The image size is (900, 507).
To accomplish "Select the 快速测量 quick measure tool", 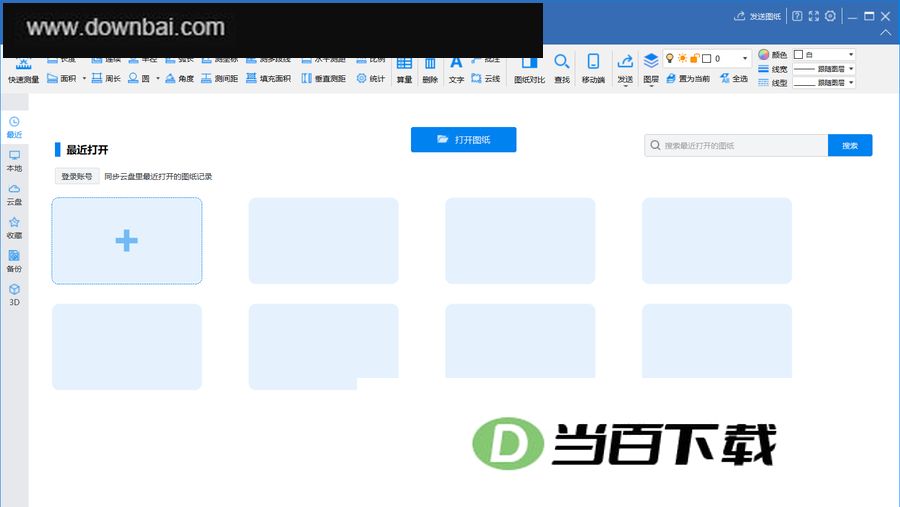I will coord(24,71).
